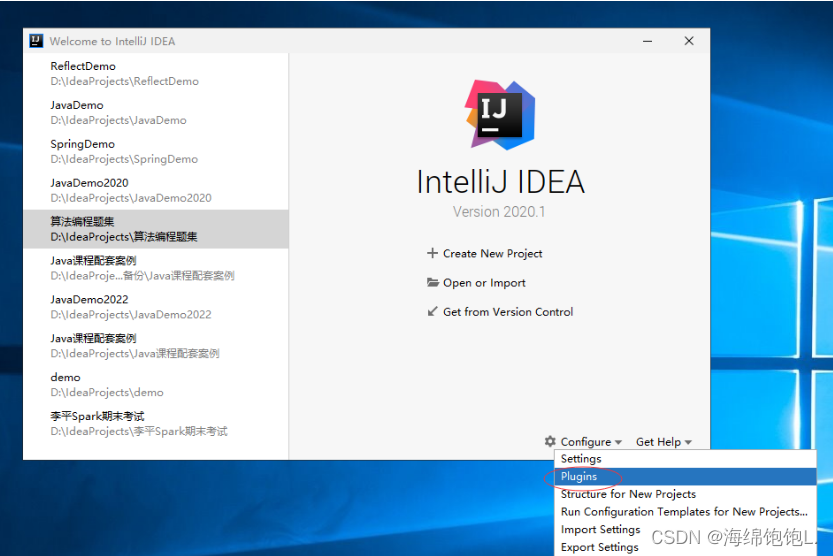Open the demo recent project
This screenshot has width=833, height=556.
coord(156,384)
